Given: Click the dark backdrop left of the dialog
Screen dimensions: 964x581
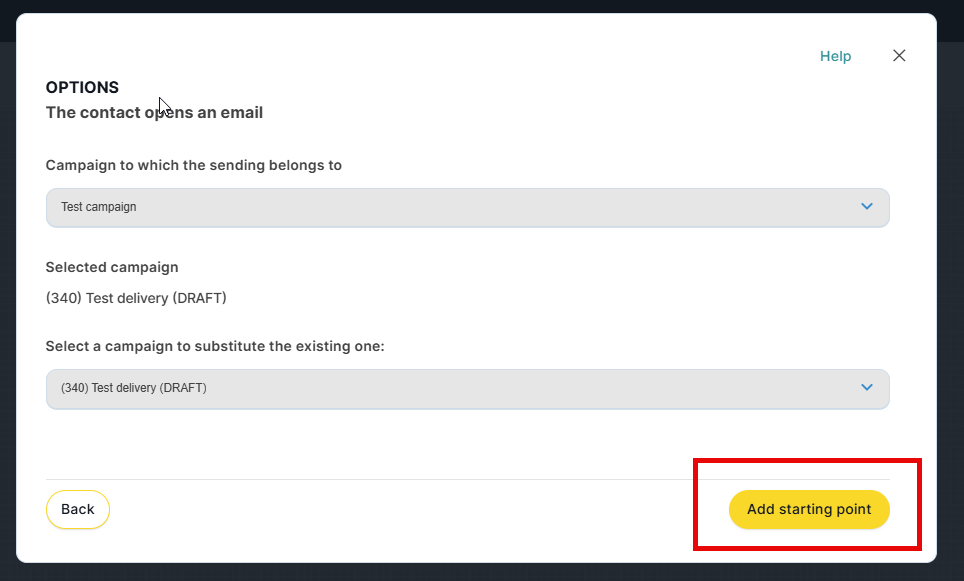Looking at the screenshot, I should click(7, 300).
